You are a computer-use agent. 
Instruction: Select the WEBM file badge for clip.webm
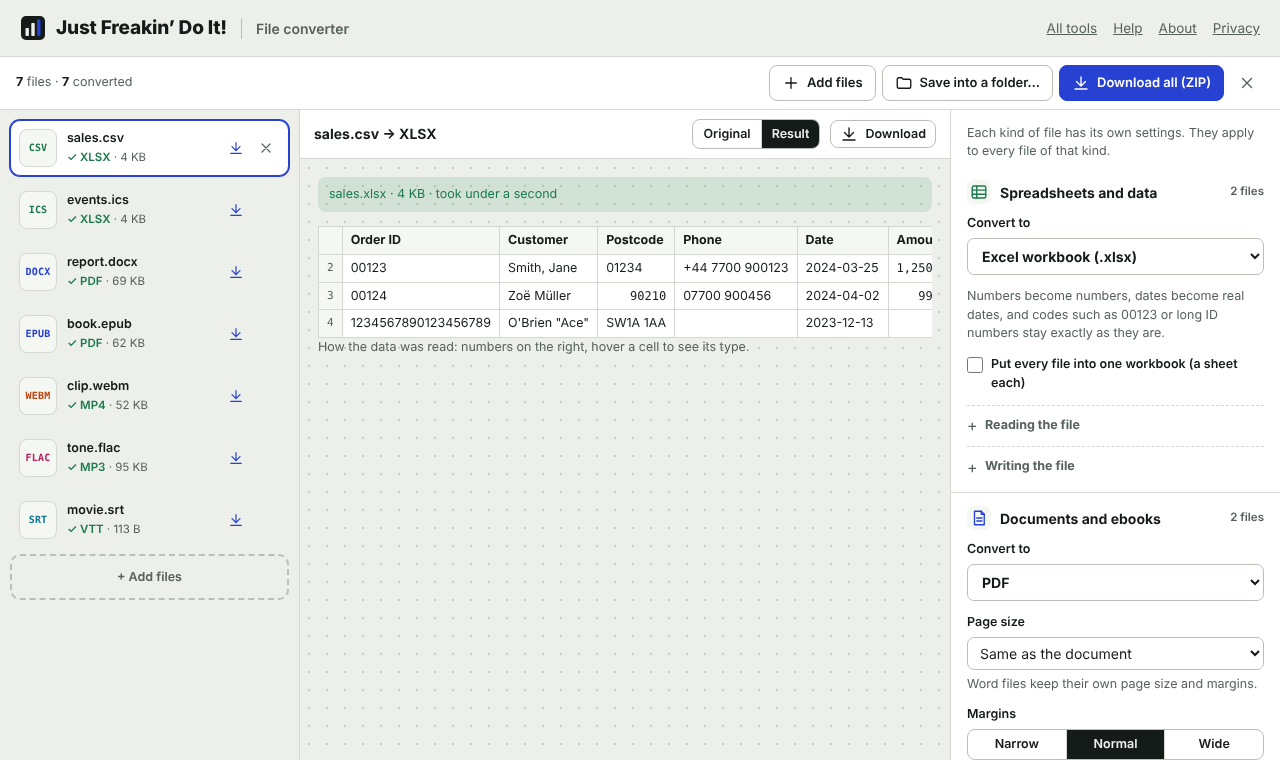click(x=38, y=396)
